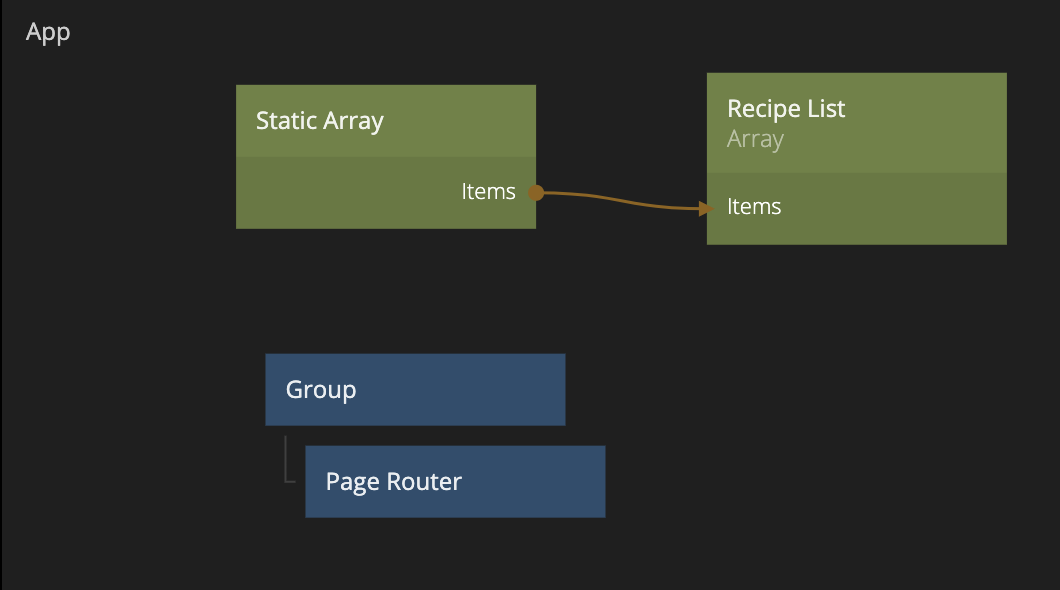
Task: Click the Array subtitle under Recipe List
Action: pos(755,139)
